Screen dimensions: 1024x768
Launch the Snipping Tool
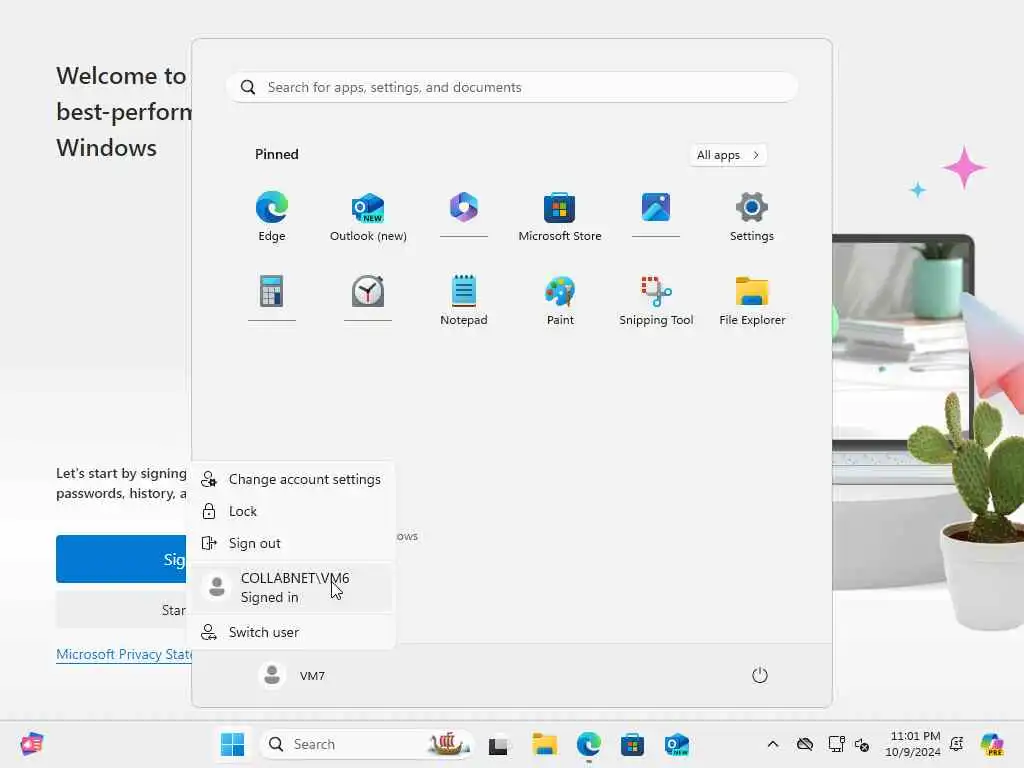pyautogui.click(x=656, y=300)
